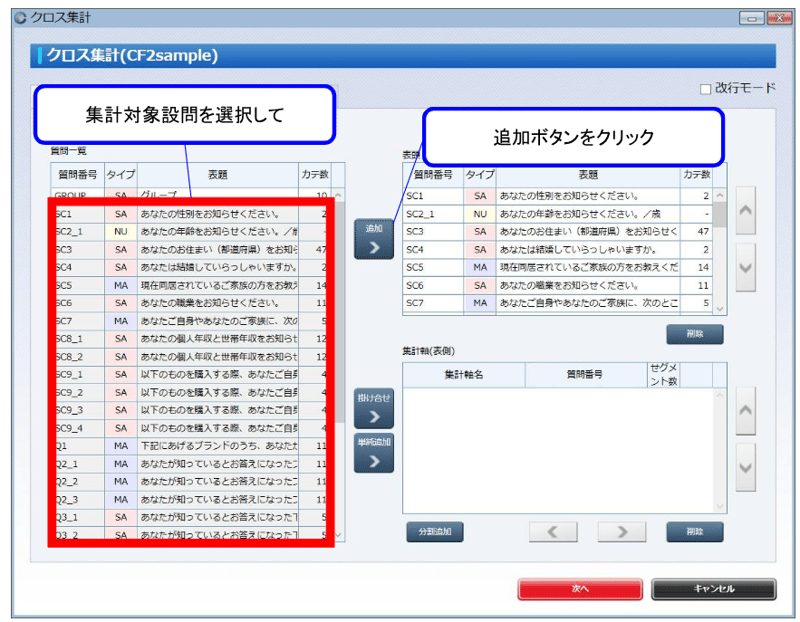Click 削除 to remove a 表頭 entry
The height and width of the screenshot is (622, 800).
click(693, 333)
